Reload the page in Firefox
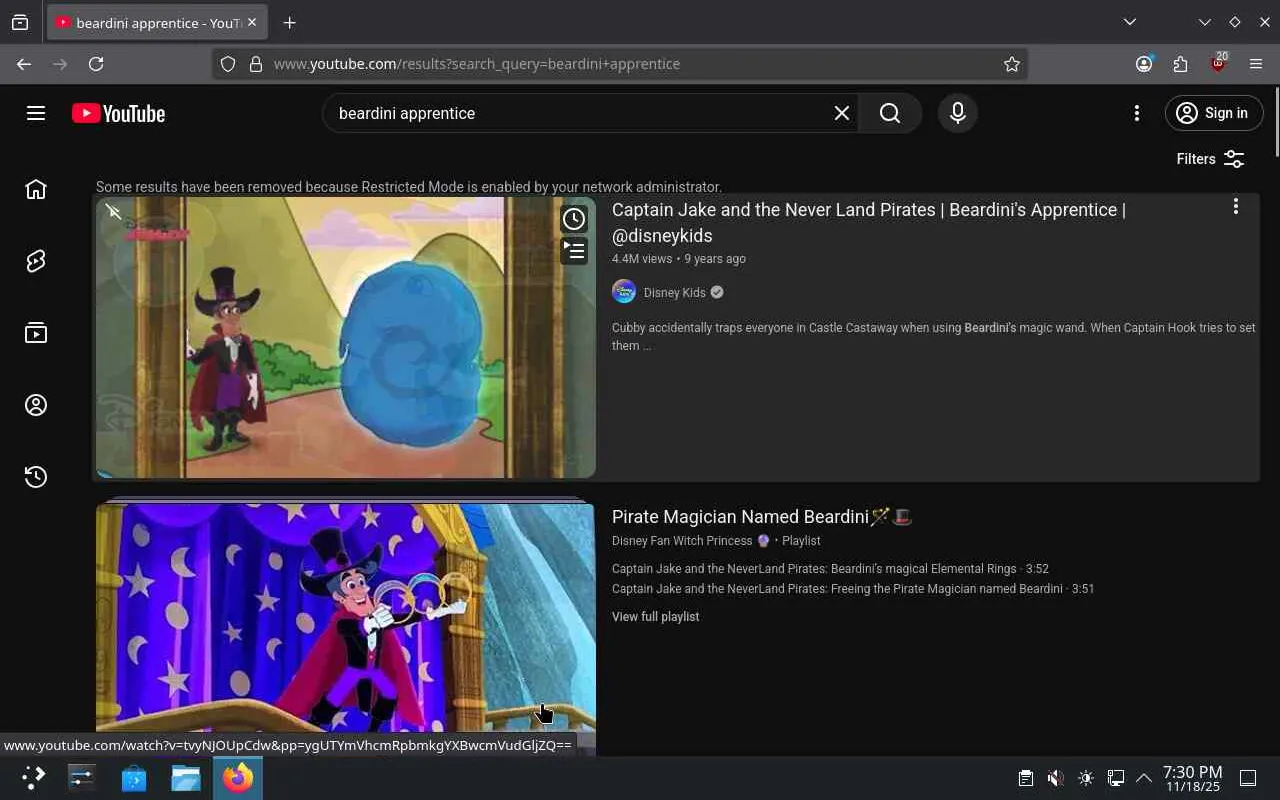The height and width of the screenshot is (800, 1280). [x=96, y=64]
